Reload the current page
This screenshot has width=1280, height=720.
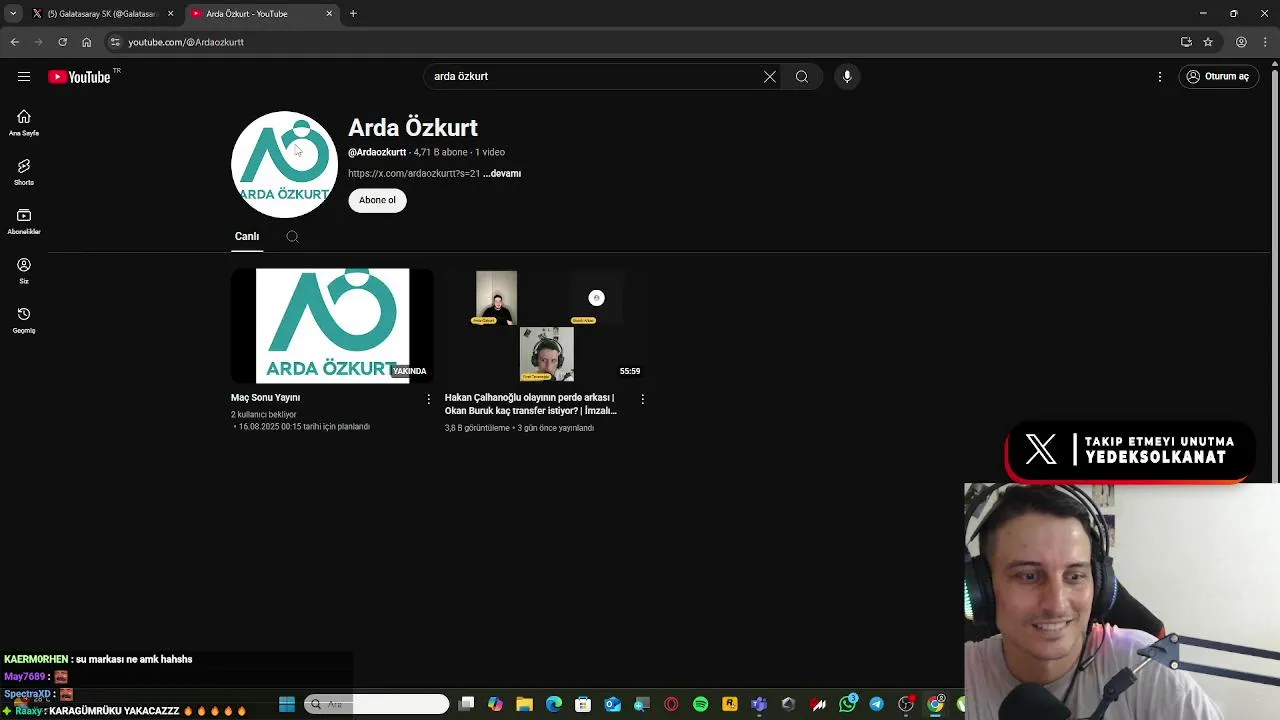62,42
